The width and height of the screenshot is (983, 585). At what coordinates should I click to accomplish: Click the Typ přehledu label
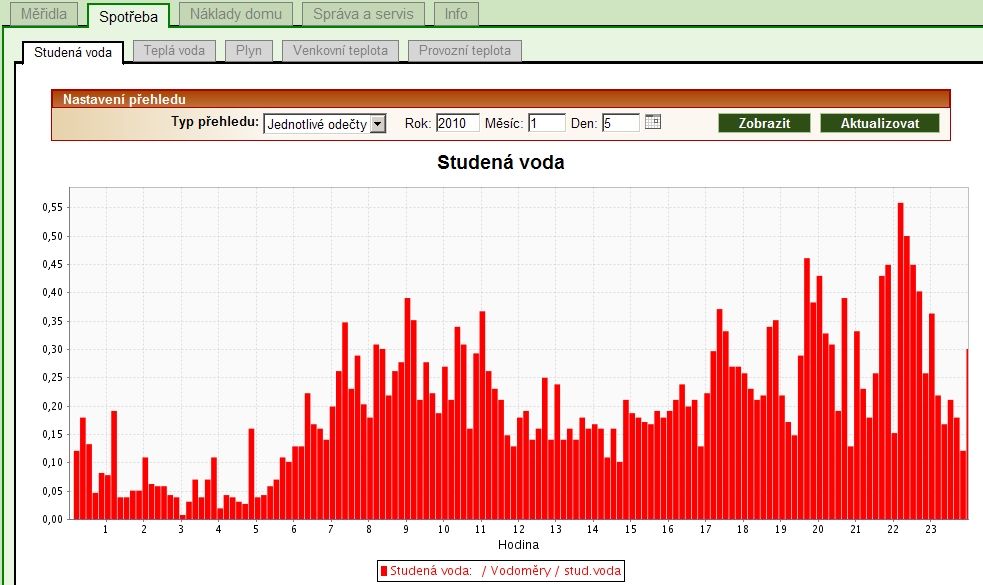click(x=214, y=122)
